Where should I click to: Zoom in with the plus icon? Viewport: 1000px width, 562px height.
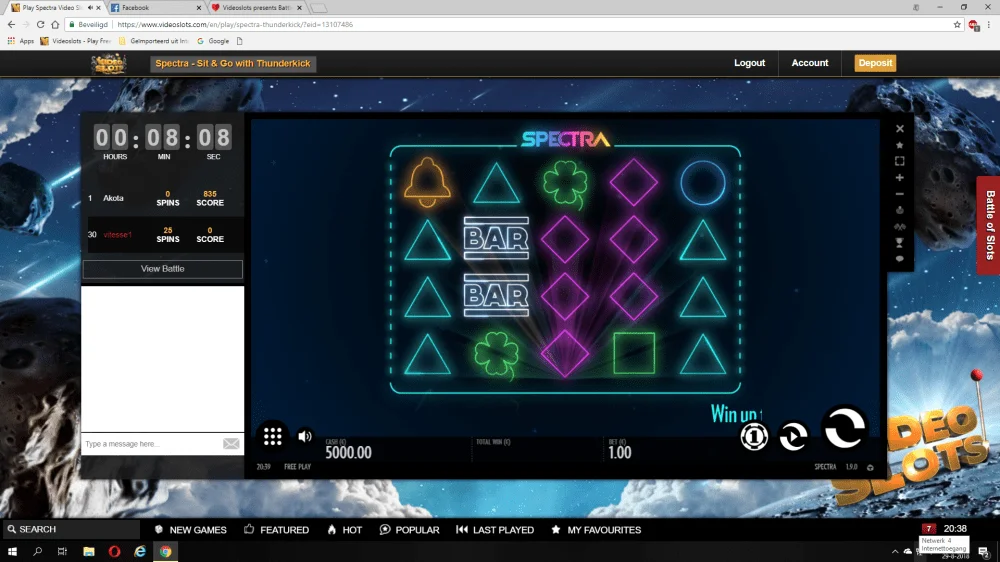click(900, 178)
